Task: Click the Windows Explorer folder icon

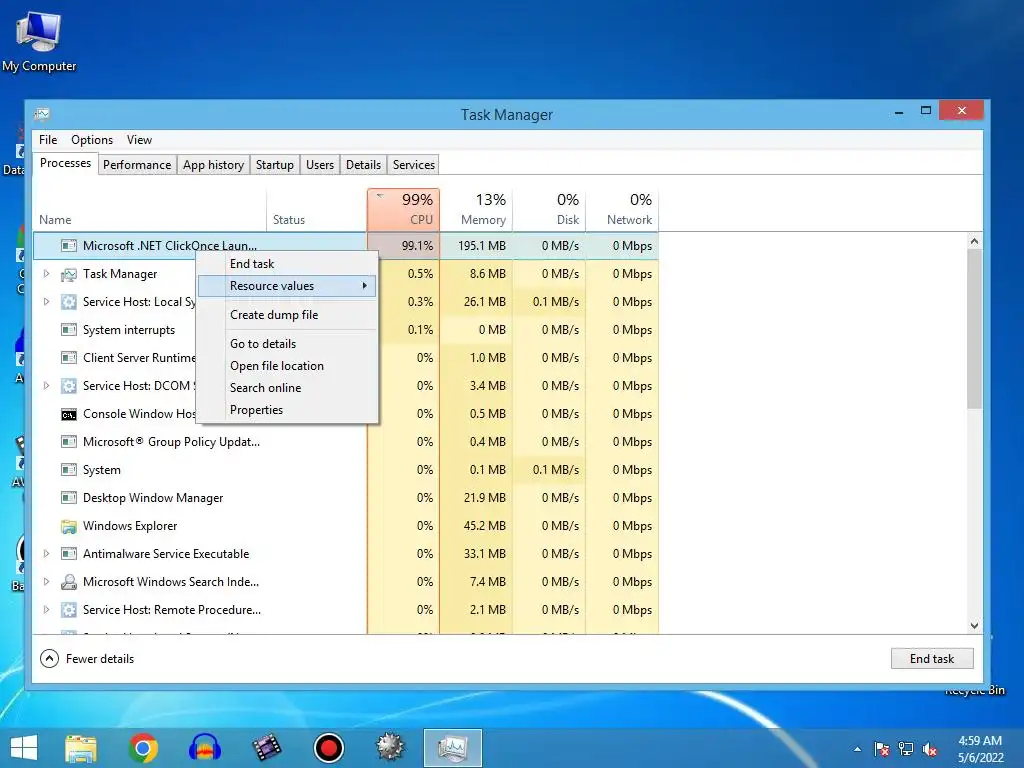Action: pyautogui.click(x=69, y=526)
